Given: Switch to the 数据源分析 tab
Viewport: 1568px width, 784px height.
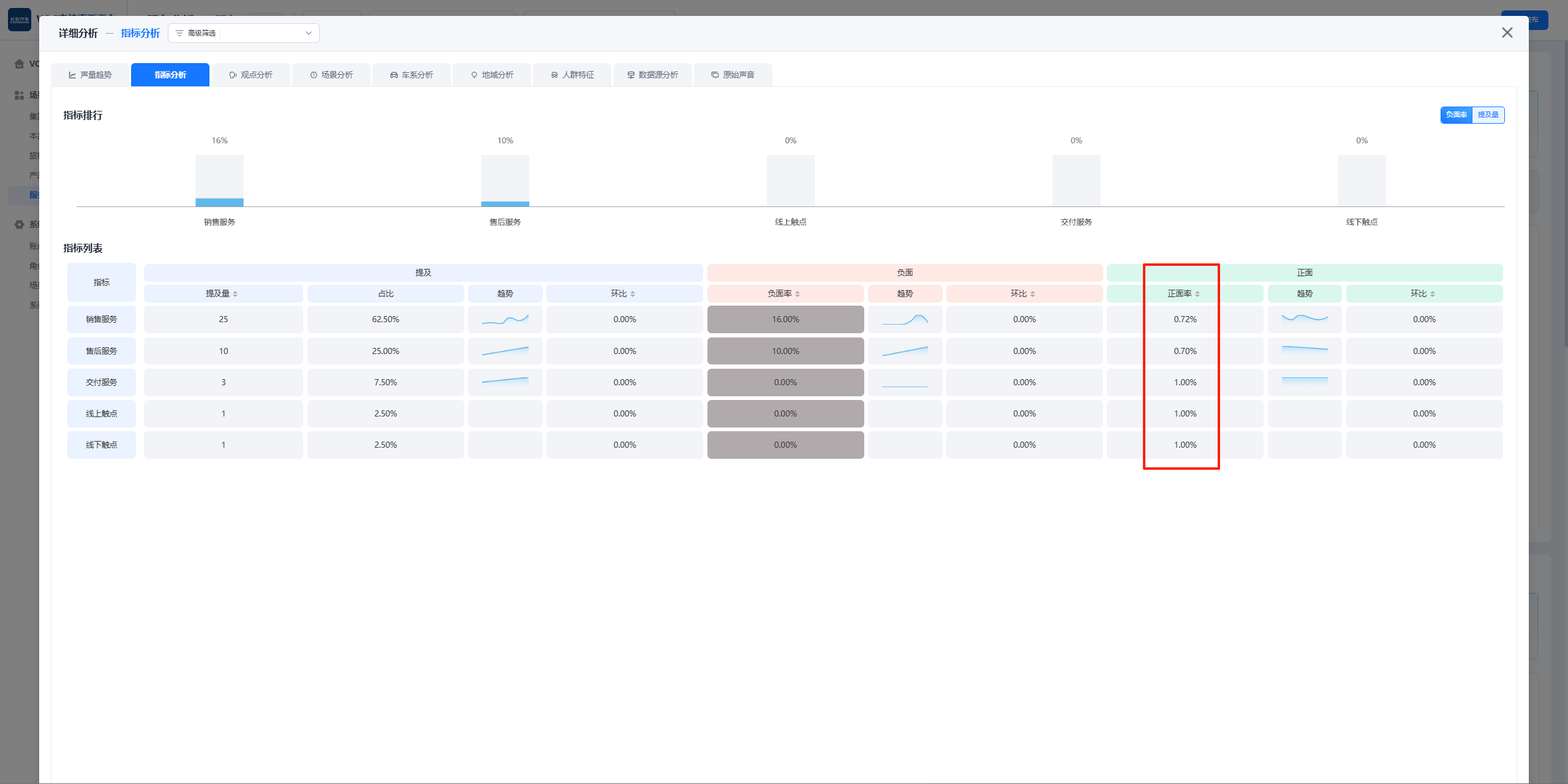Looking at the screenshot, I should pyautogui.click(x=652, y=75).
